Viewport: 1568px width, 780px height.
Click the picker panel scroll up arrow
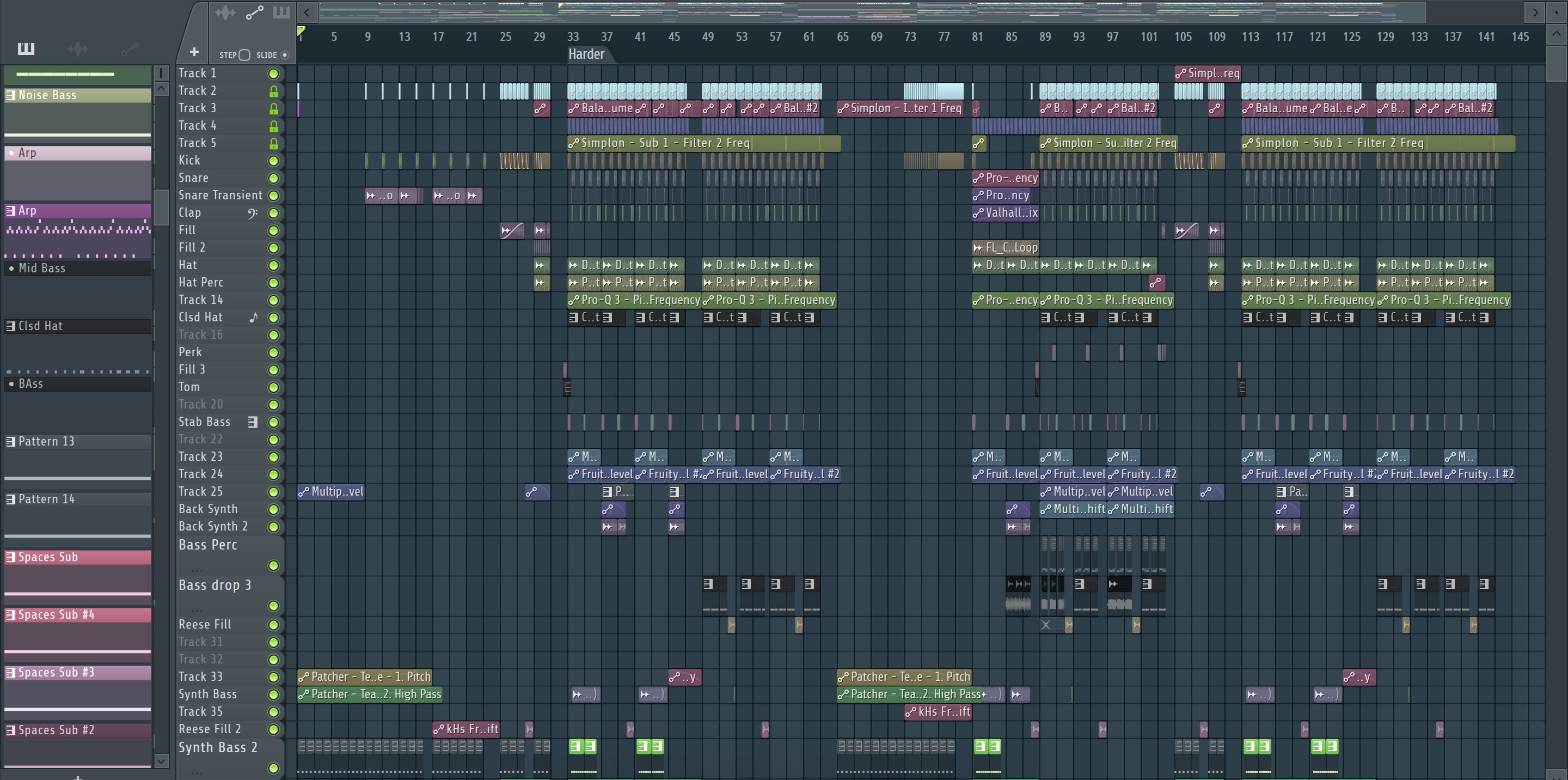(x=161, y=89)
